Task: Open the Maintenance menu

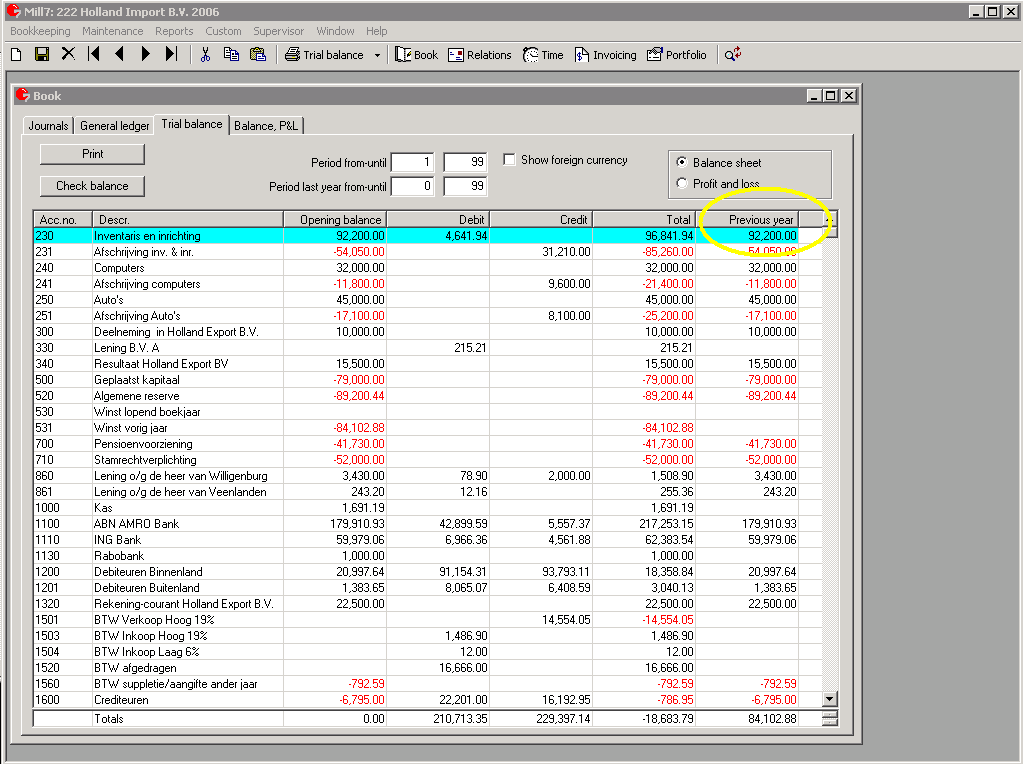Action: click(112, 31)
